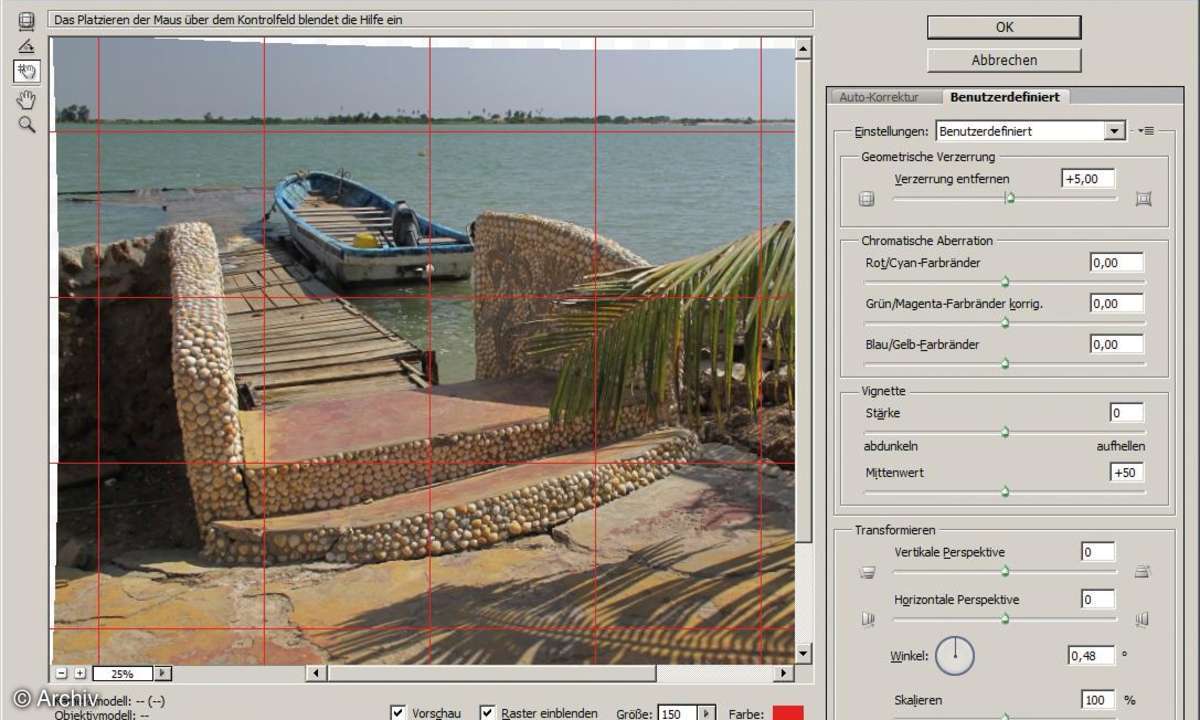Click the Vignette Stärke value field

[1127, 413]
